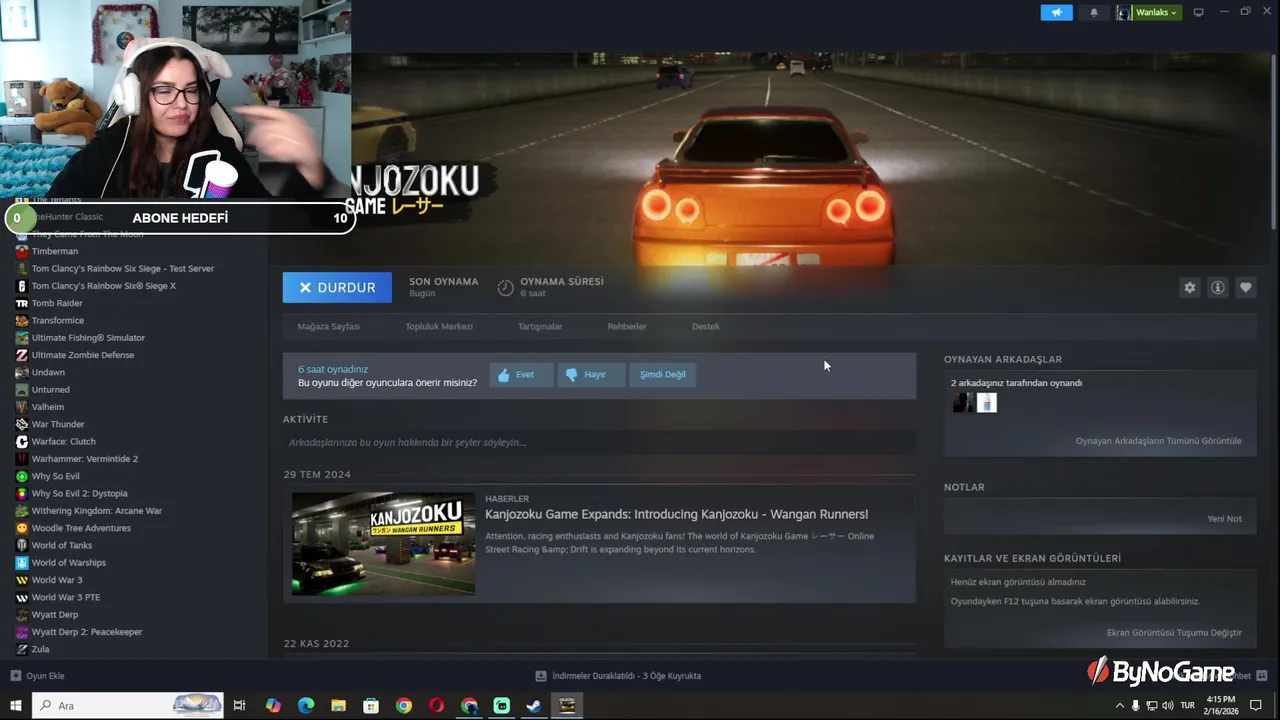1280x720 pixels.
Task: Click the Woodle Tree Adventures icon
Action: 22,528
